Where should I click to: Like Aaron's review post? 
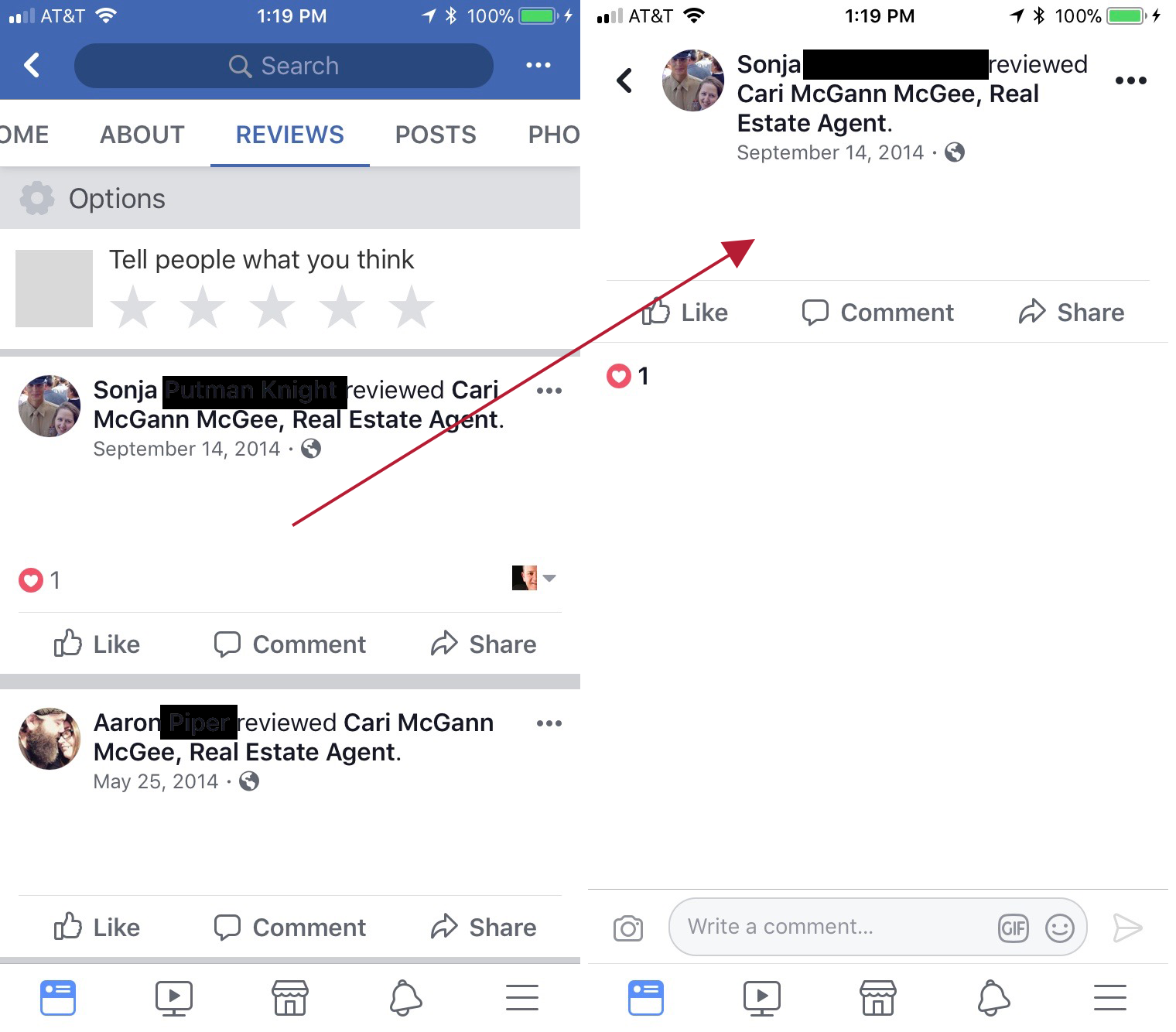(x=97, y=927)
